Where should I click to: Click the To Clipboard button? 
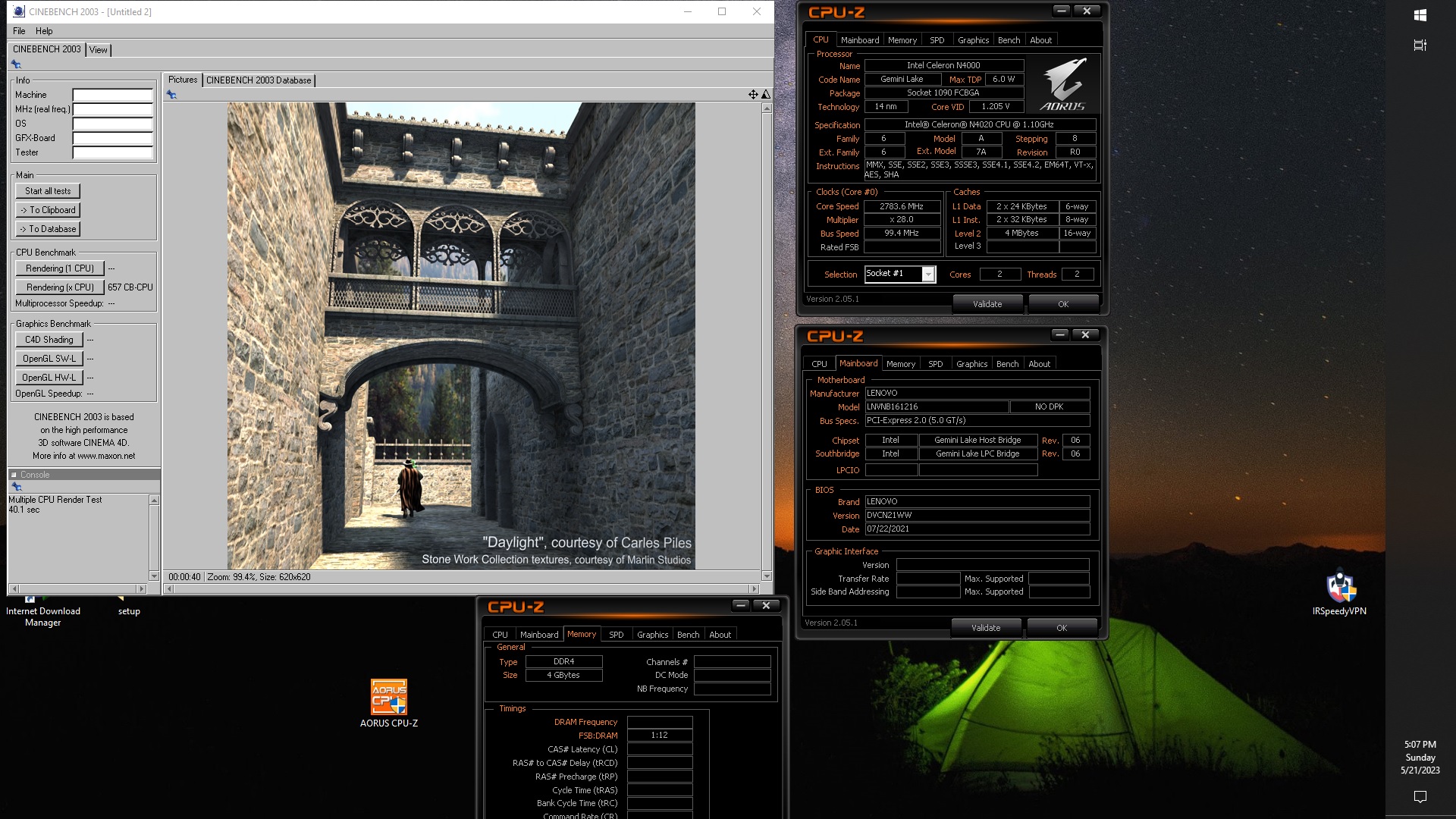pos(48,210)
